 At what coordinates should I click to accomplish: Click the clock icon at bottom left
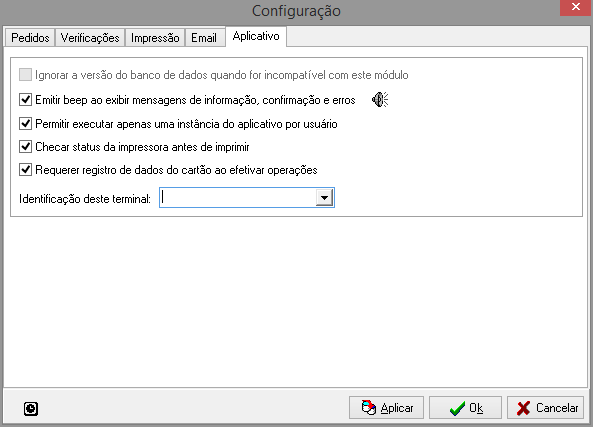(31, 409)
